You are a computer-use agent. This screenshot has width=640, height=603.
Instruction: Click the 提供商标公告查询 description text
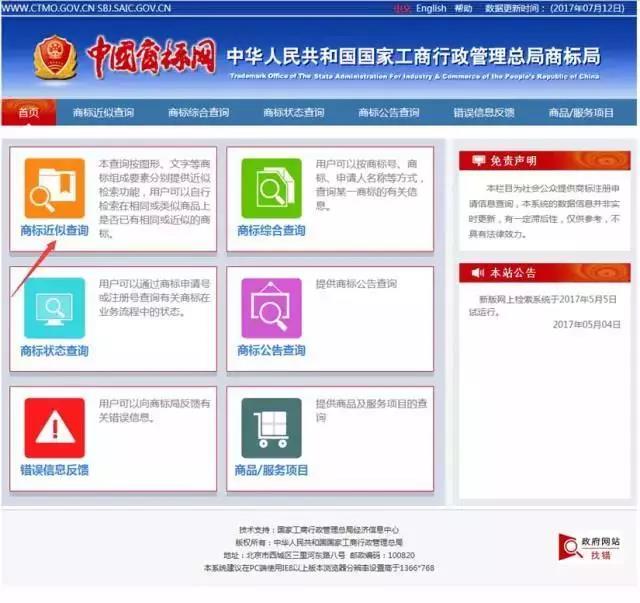coord(356,284)
